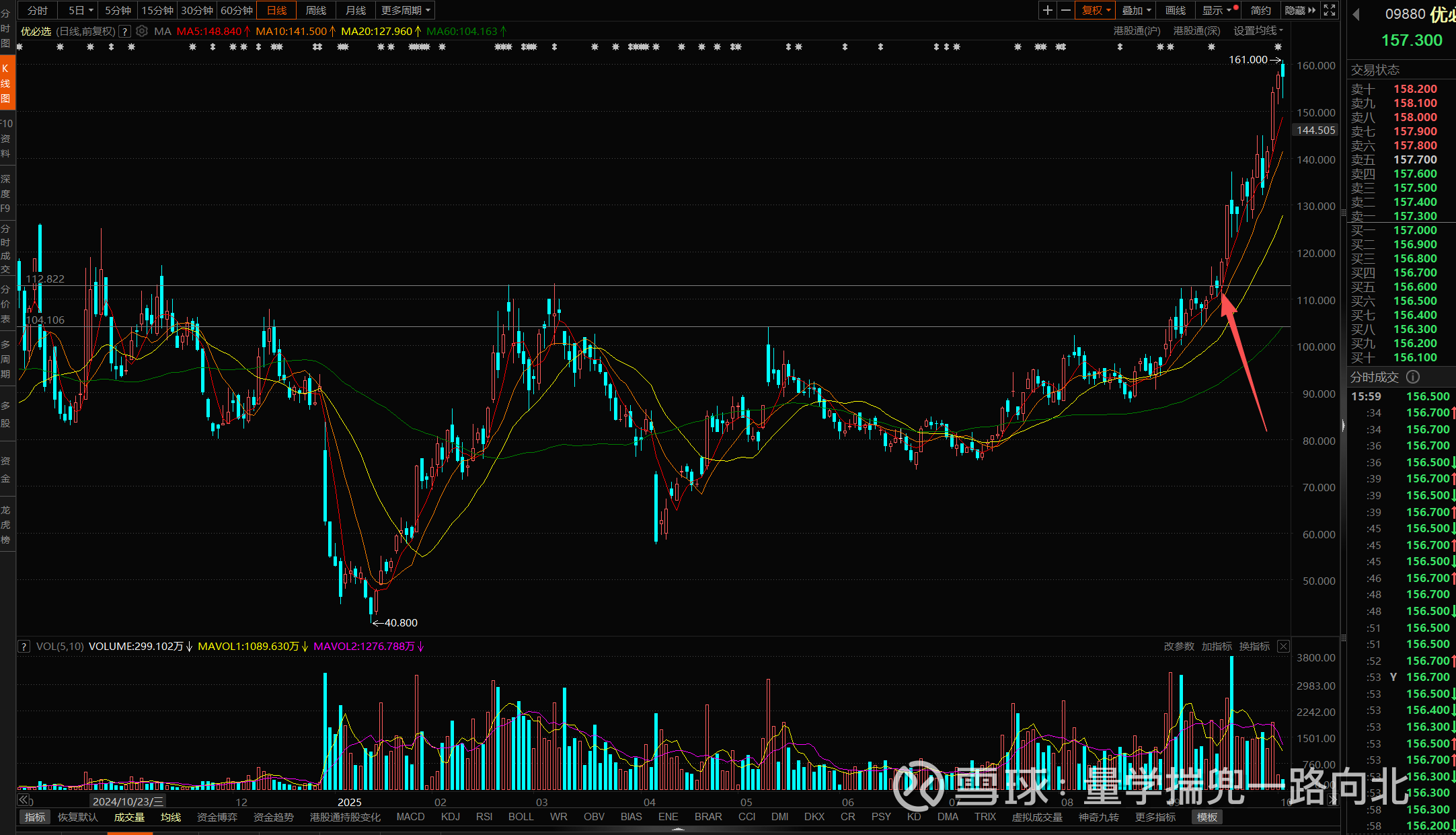Toggle 港股通(沪) overlay
The image size is (1456, 835).
[1137, 31]
